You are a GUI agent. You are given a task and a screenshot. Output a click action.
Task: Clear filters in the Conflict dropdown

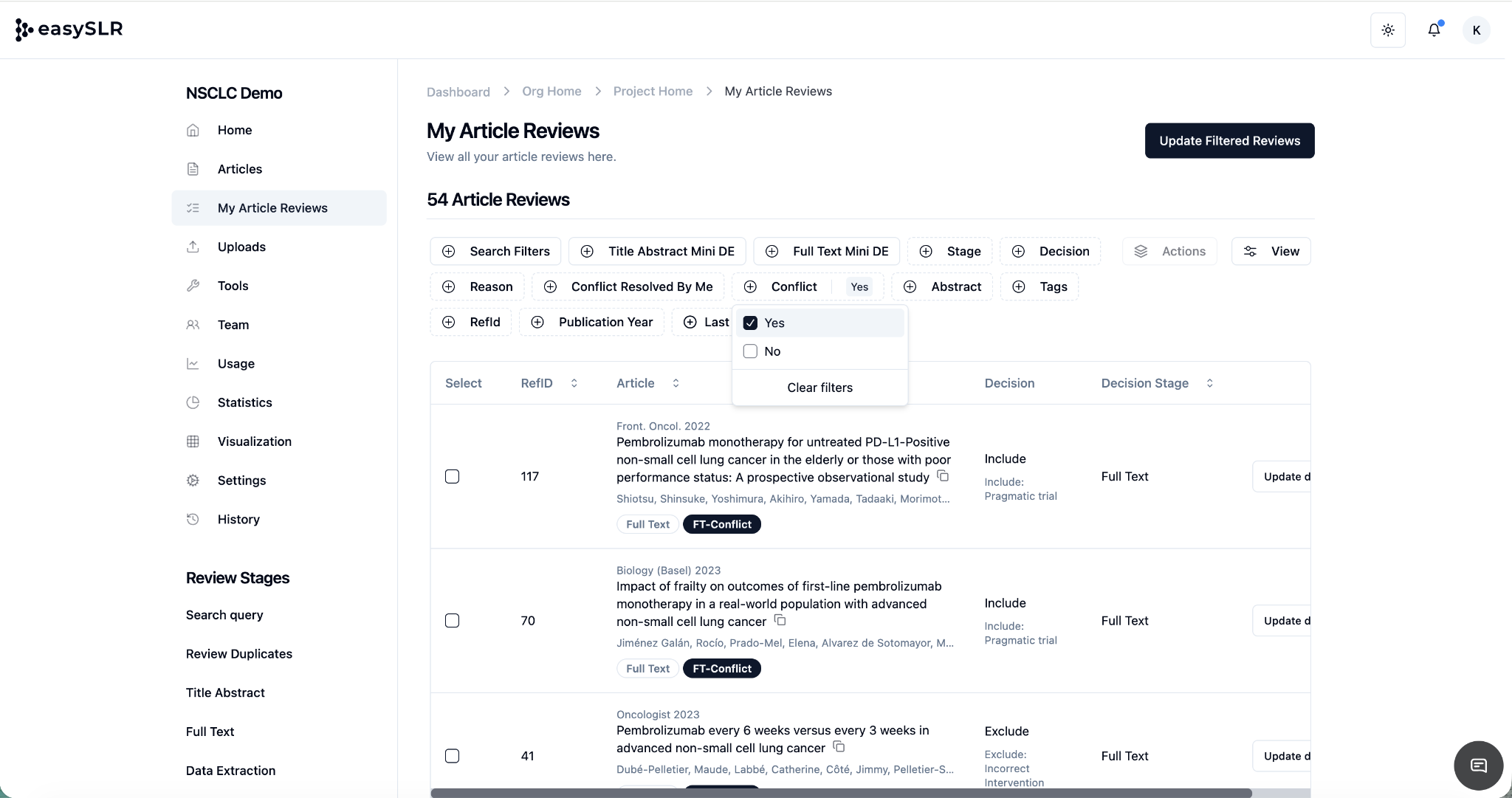pos(819,388)
